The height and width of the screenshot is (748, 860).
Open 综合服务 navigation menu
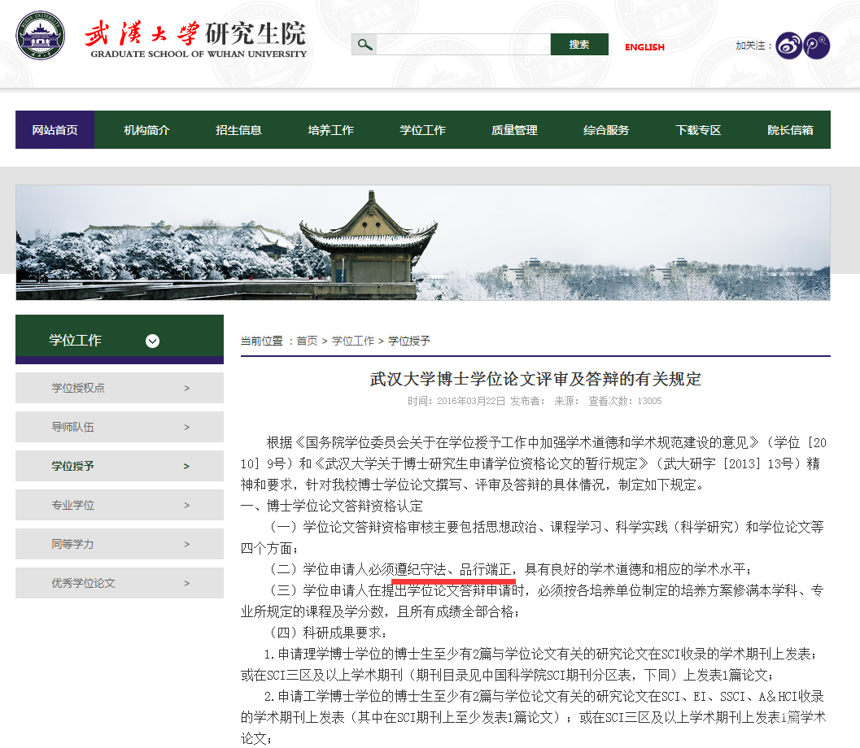(x=606, y=130)
